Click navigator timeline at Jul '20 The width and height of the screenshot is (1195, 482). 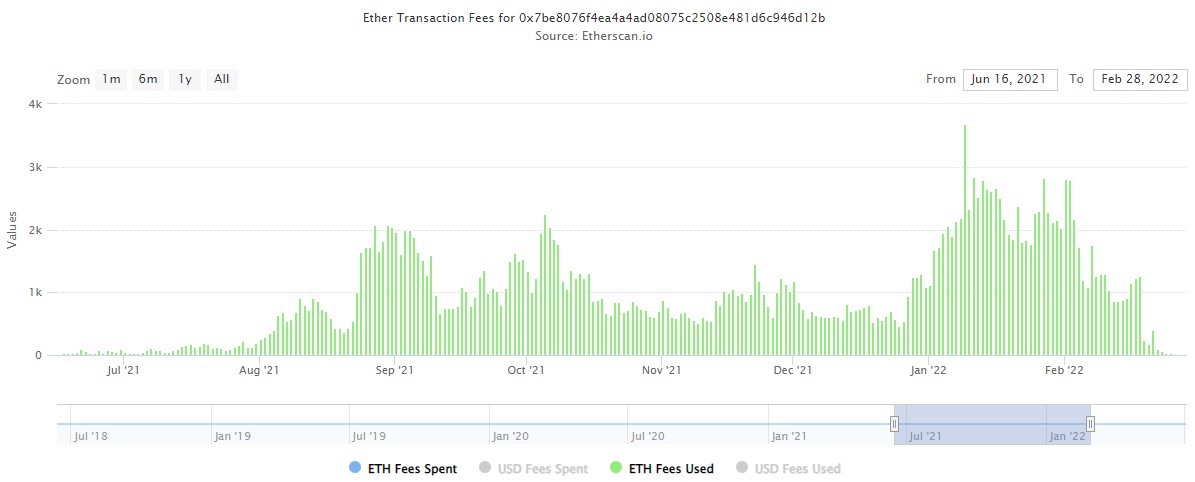click(x=647, y=435)
